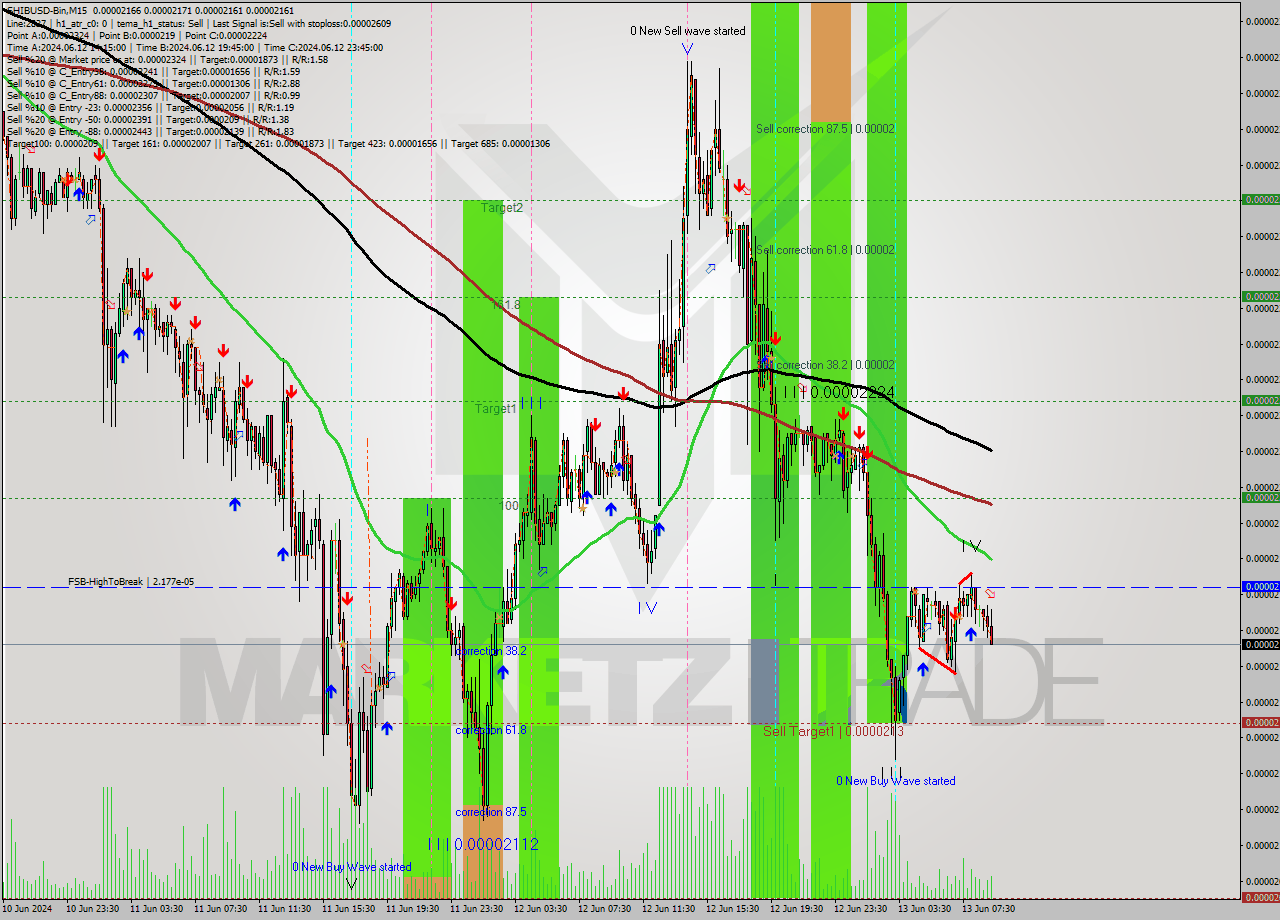The width and height of the screenshot is (1280, 920).
Task: Click the 'Sell %10 @ C_Entry61' row
Action: 153,83
